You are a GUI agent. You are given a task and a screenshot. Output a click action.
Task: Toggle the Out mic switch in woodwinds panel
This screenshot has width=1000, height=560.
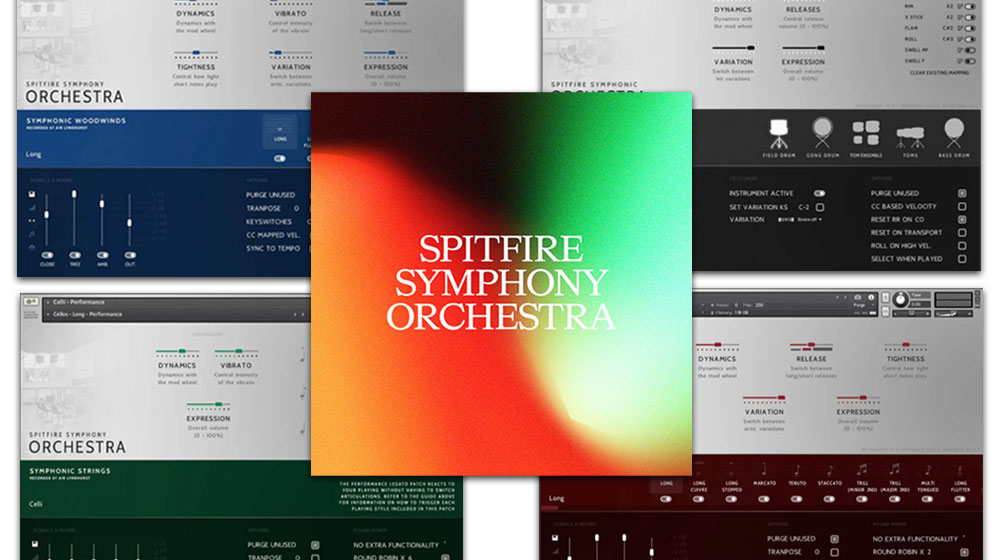click(130, 255)
